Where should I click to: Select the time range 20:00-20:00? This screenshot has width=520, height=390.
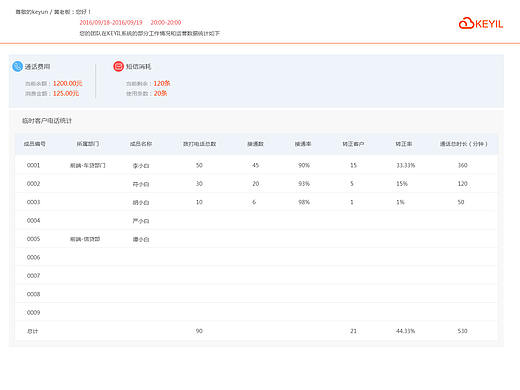[x=166, y=22]
